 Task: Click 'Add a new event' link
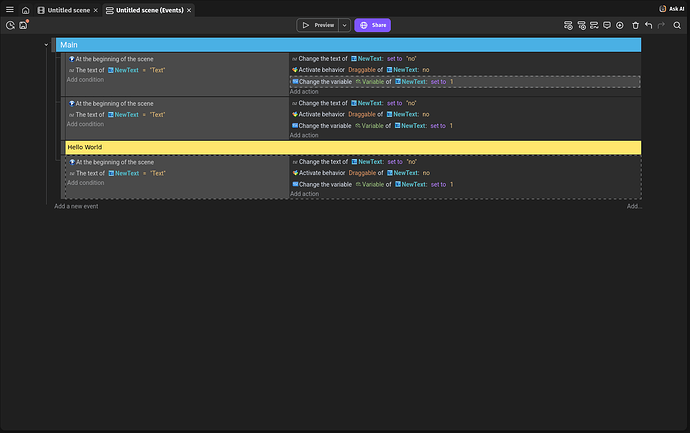click(x=76, y=206)
